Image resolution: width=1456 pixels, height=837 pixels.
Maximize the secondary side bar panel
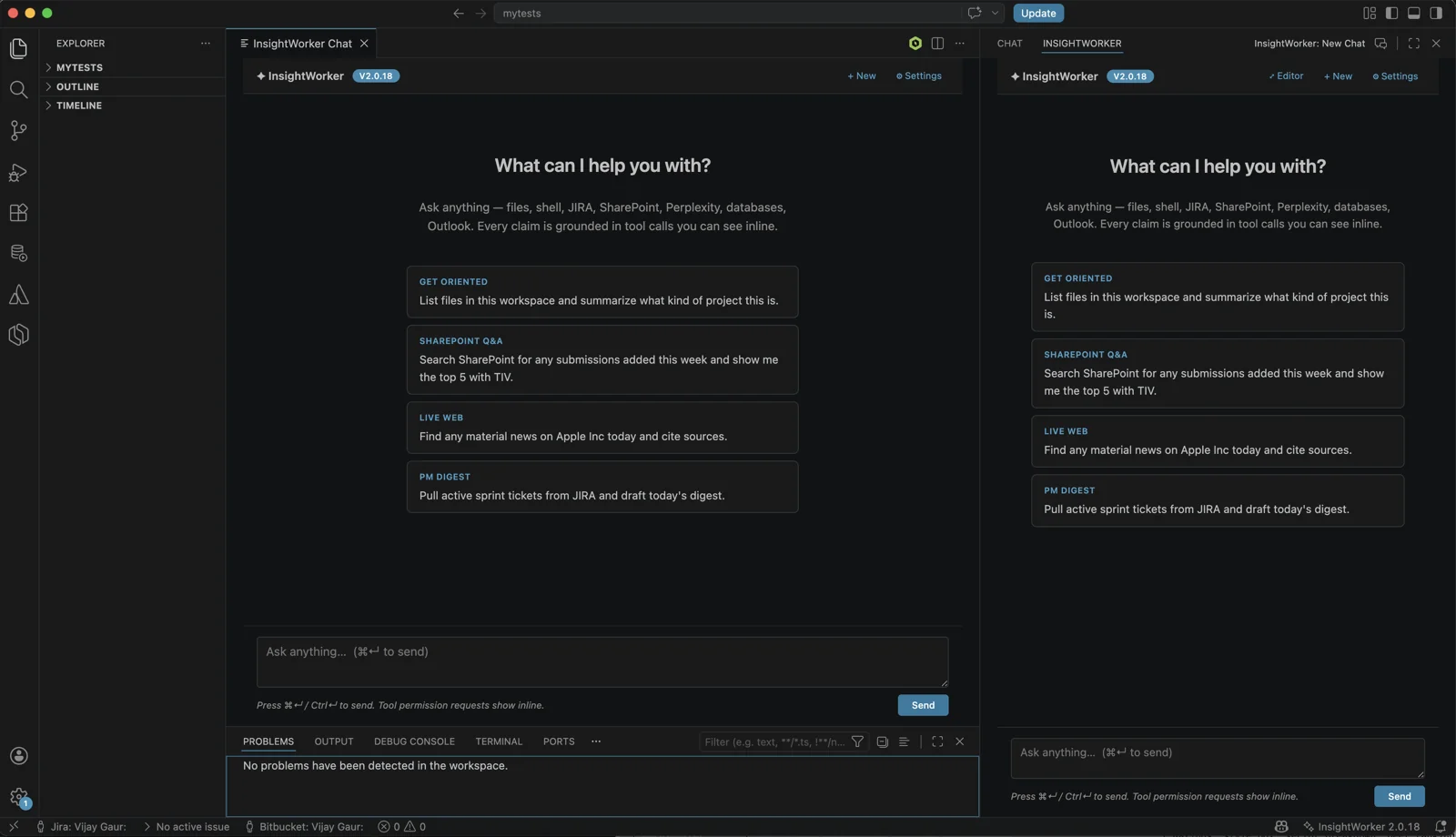(1414, 43)
